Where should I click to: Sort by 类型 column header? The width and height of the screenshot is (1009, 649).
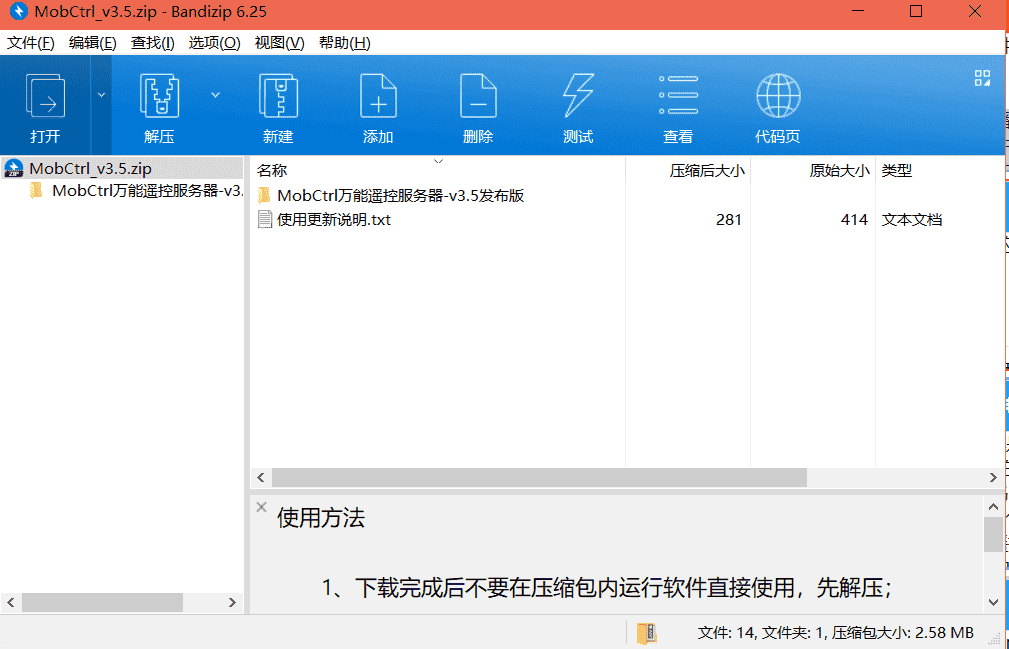tap(896, 170)
